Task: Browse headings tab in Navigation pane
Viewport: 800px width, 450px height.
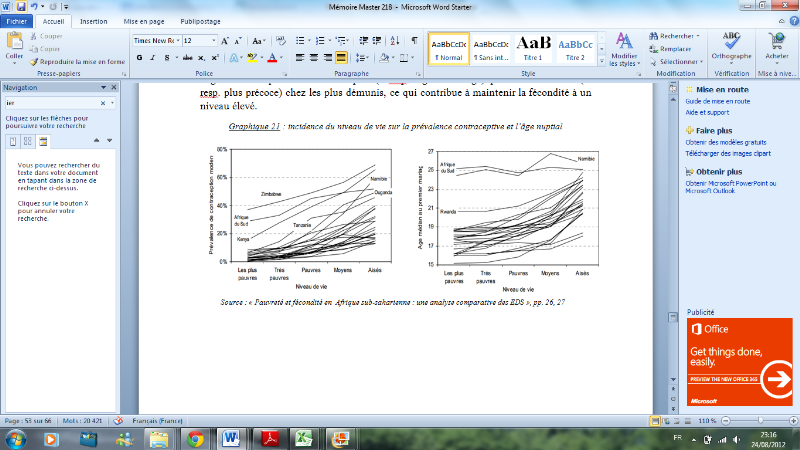Action: tap(13, 141)
